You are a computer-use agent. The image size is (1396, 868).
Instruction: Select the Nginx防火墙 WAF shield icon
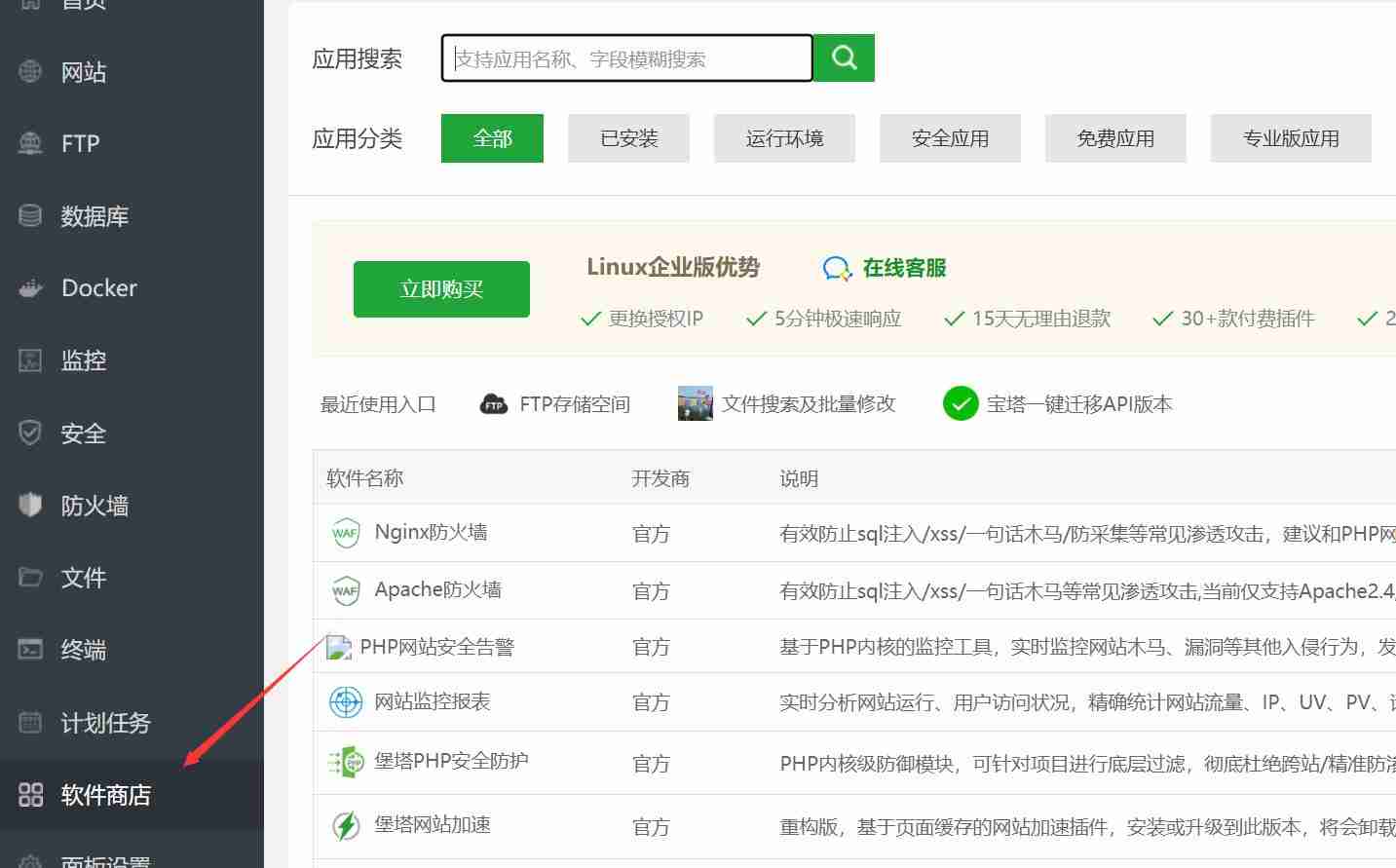346,532
